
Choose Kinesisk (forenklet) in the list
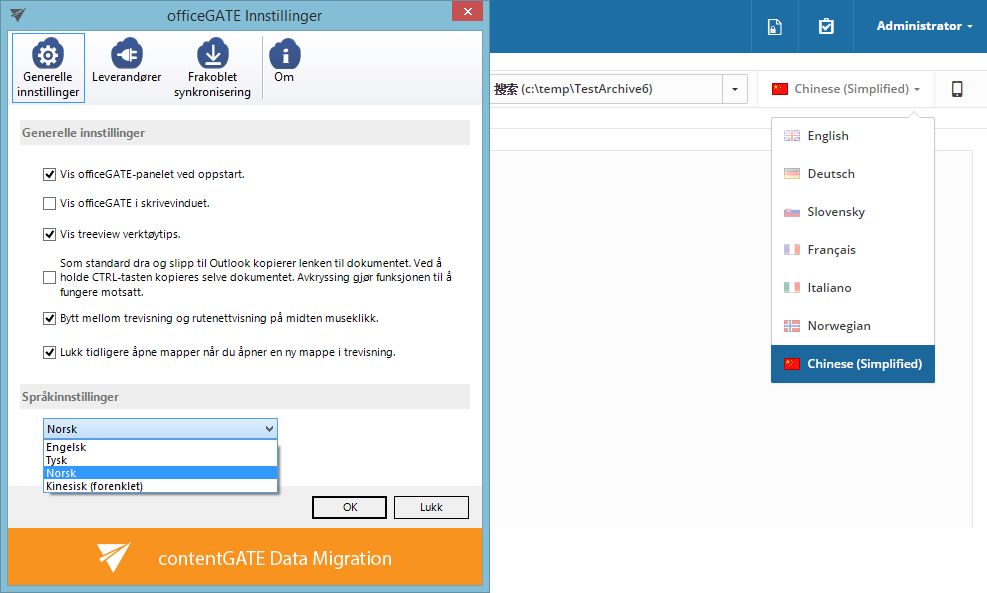point(94,486)
